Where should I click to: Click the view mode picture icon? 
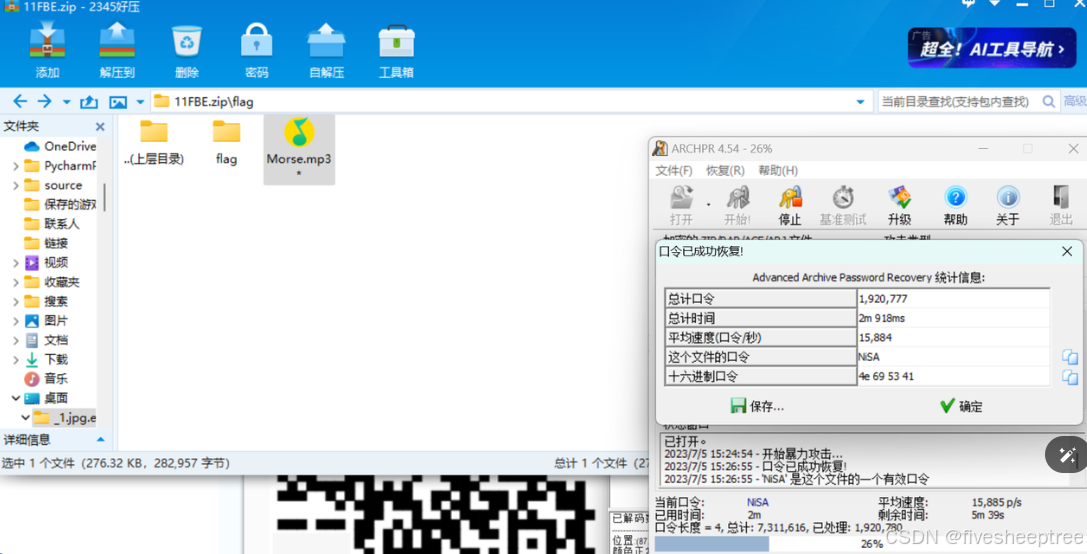pyautogui.click(x=118, y=102)
